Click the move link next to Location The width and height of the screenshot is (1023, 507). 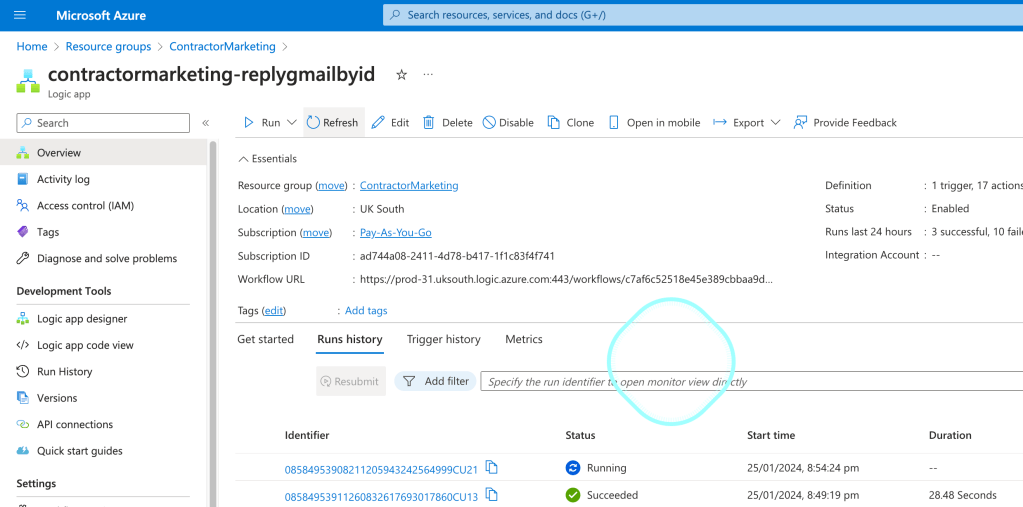click(x=297, y=209)
